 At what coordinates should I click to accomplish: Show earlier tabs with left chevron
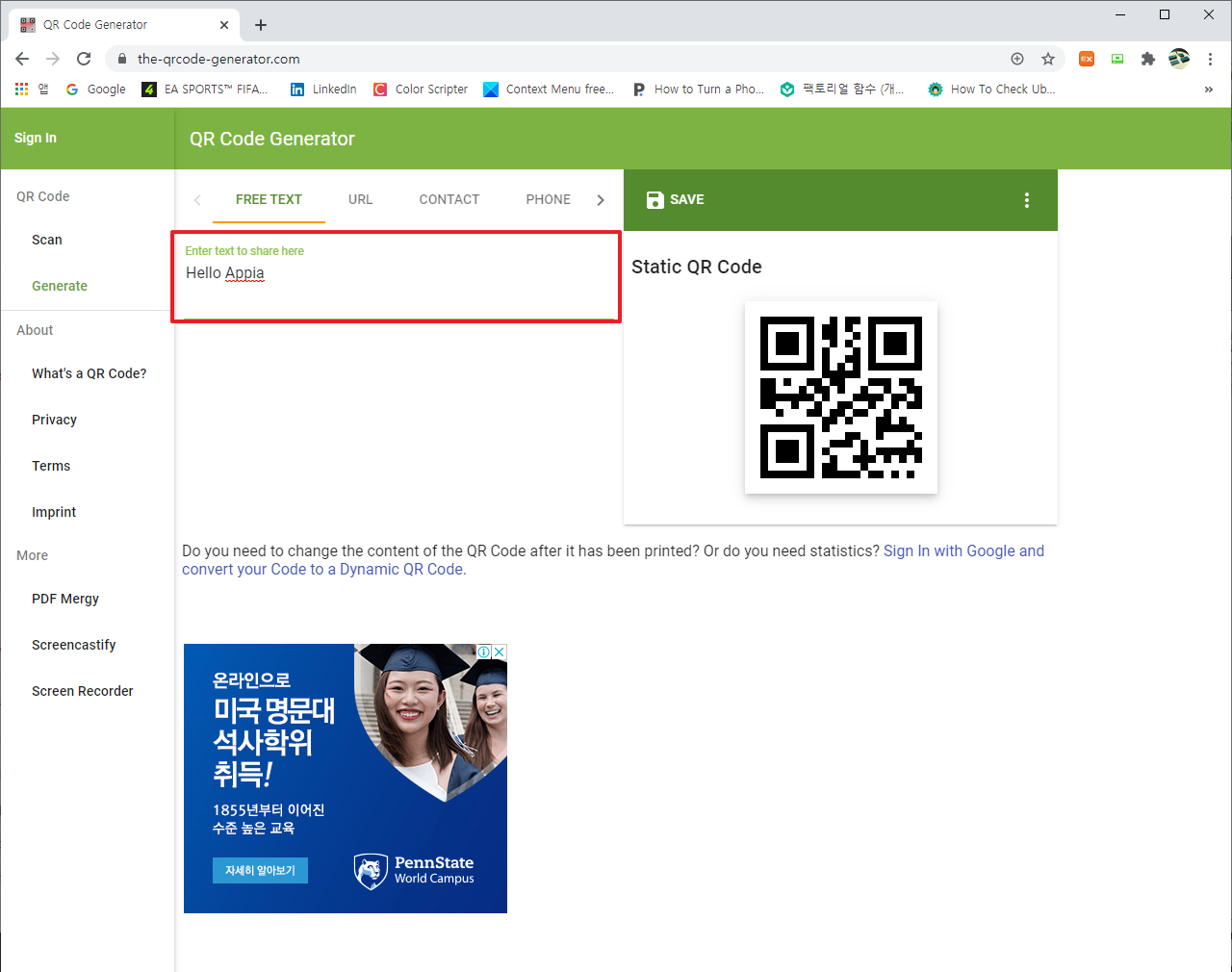tap(197, 200)
